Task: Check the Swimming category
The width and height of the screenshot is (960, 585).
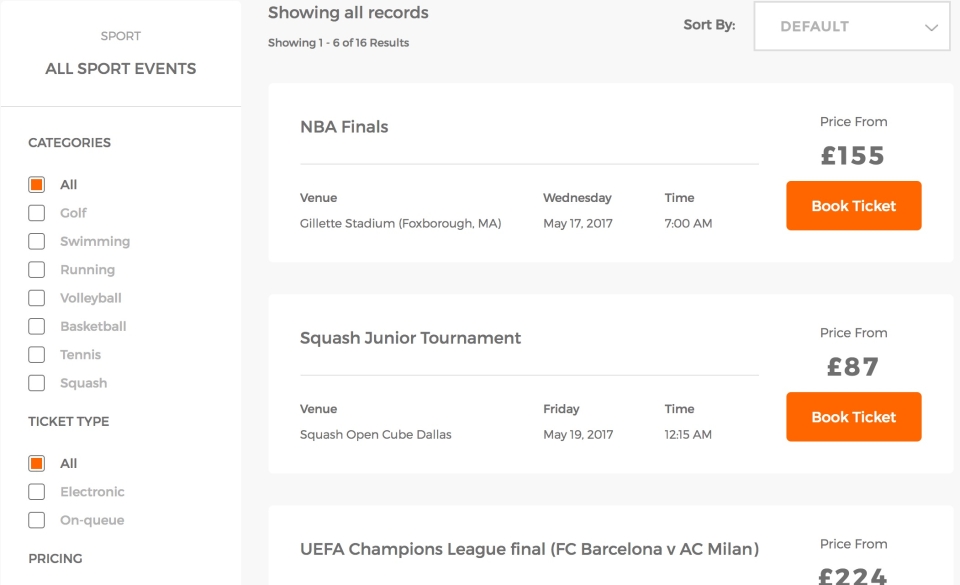Action: point(36,241)
